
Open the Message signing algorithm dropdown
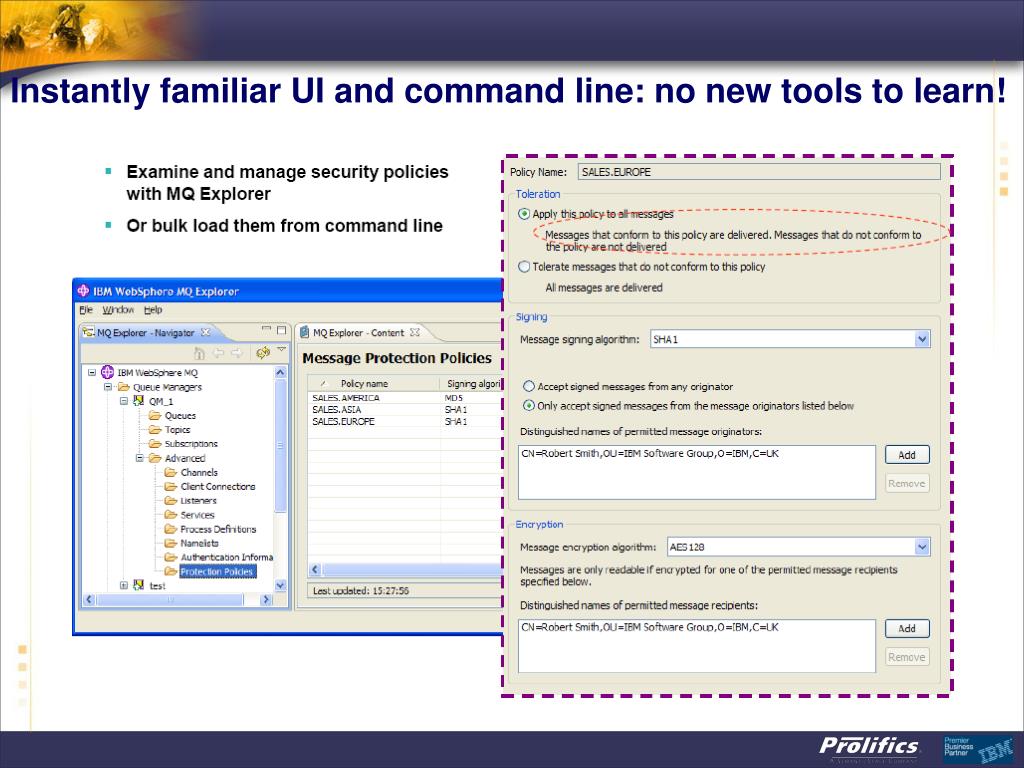pos(921,339)
